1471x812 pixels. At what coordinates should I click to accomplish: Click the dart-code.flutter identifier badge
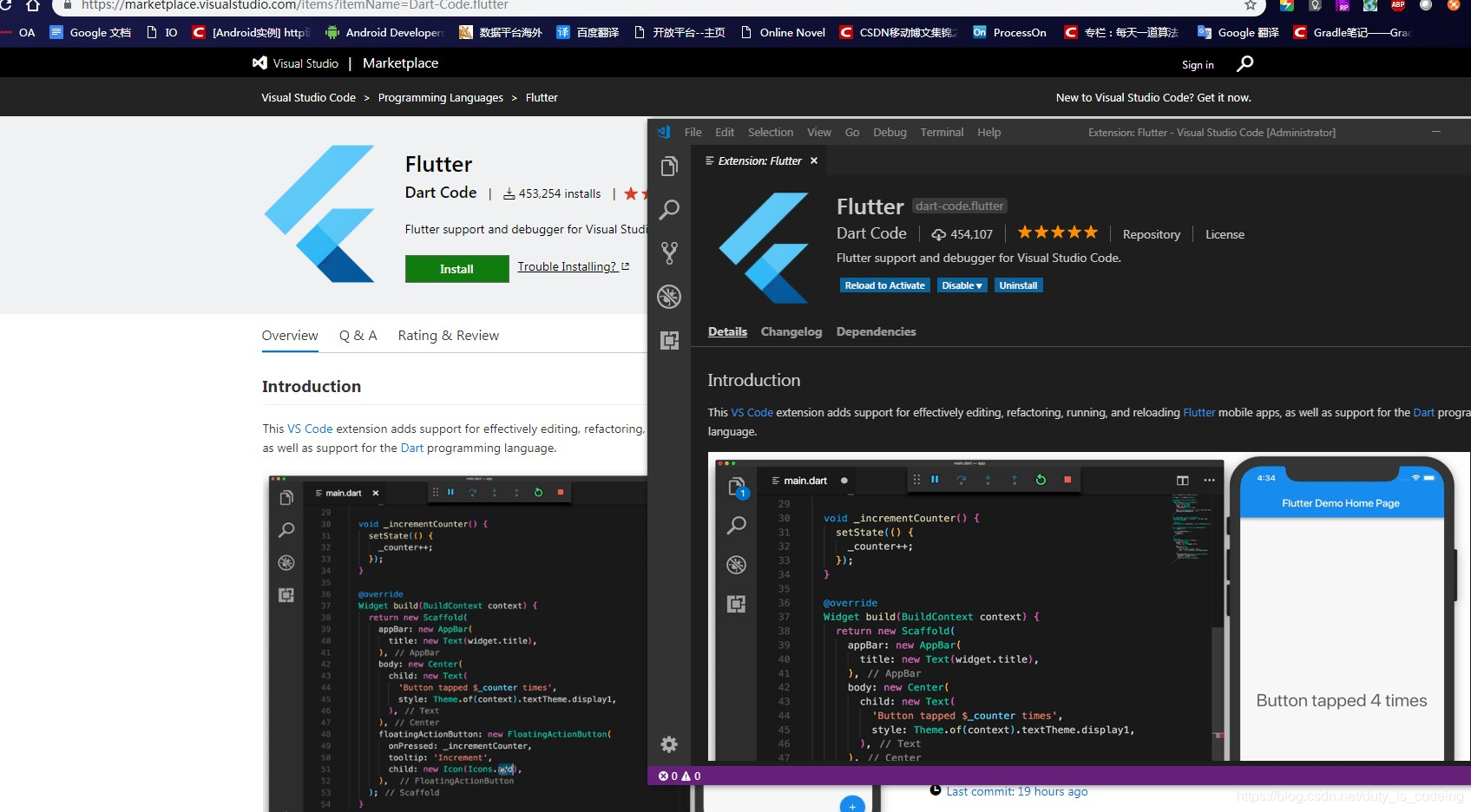tap(959, 206)
